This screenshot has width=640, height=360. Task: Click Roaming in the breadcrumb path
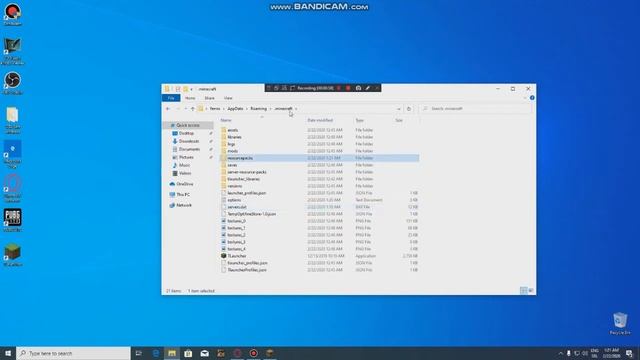pyautogui.click(x=259, y=109)
